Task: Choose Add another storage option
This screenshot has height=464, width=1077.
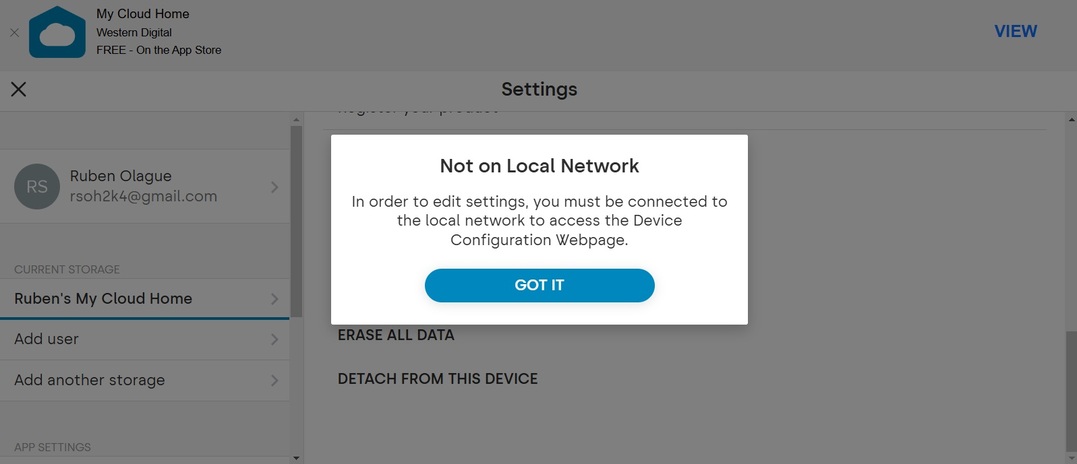Action: click(144, 380)
